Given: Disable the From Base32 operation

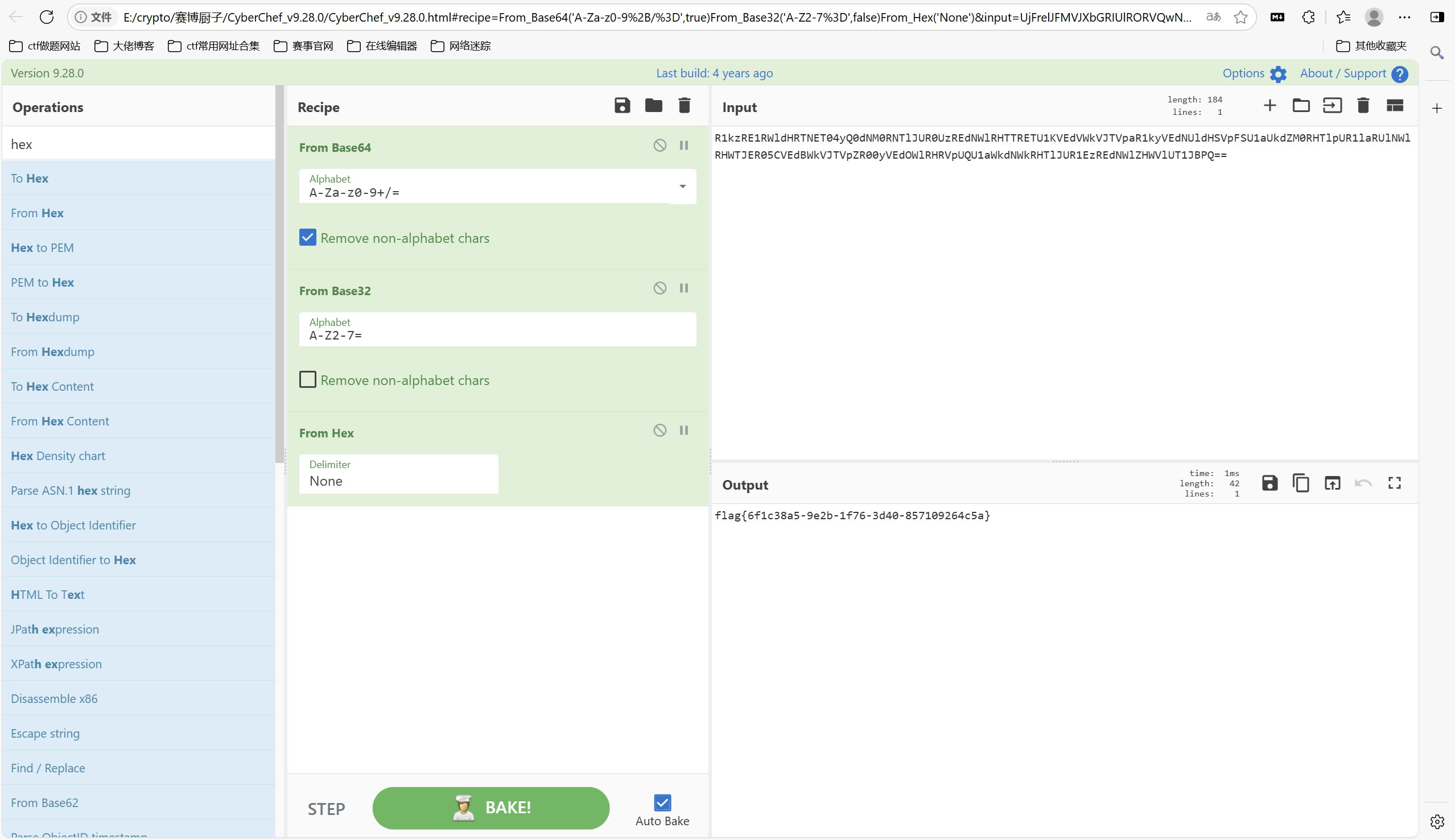Looking at the screenshot, I should 660,288.
